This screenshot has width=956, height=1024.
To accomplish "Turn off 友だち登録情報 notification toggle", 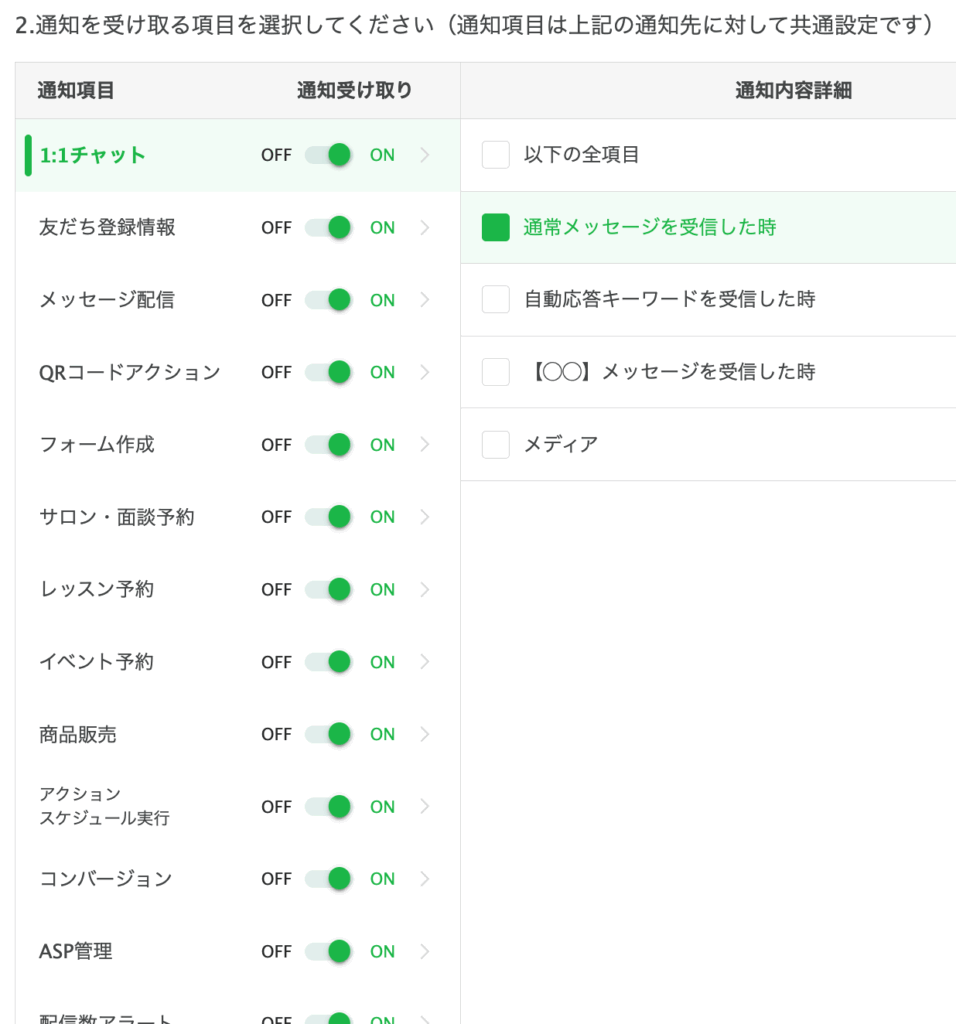I will click(329, 227).
